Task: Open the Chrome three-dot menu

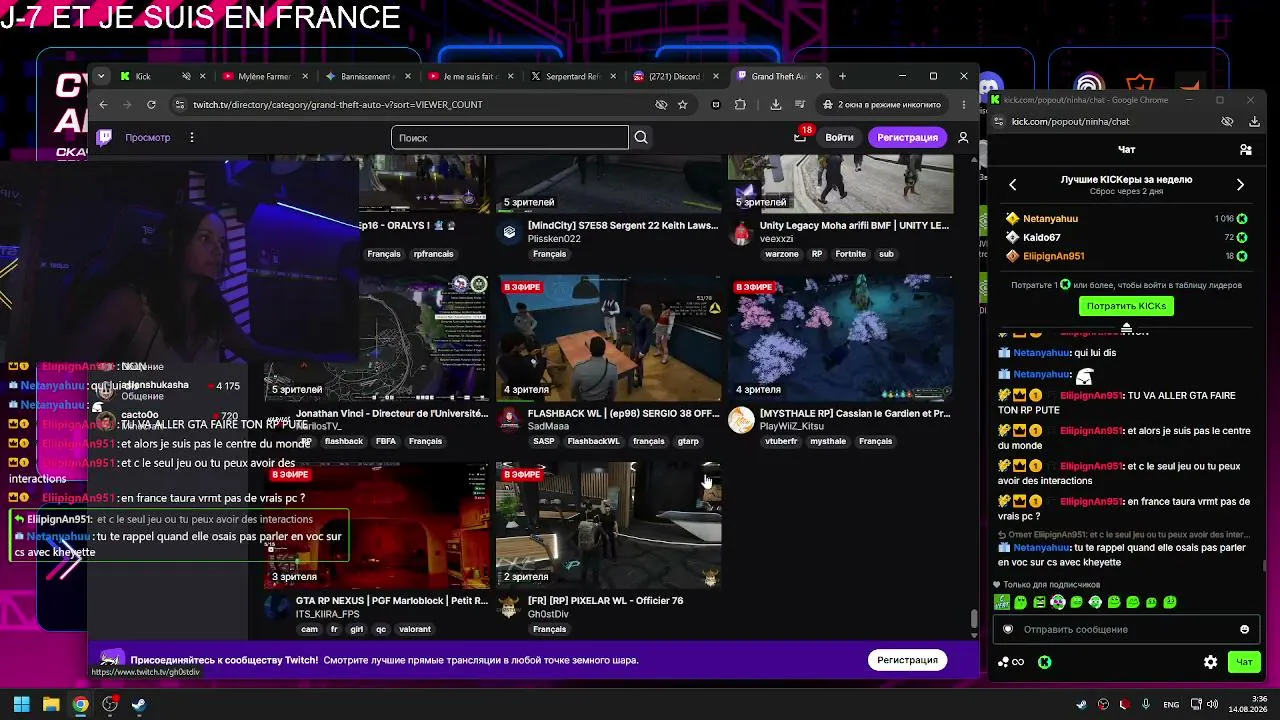Action: pos(964,104)
